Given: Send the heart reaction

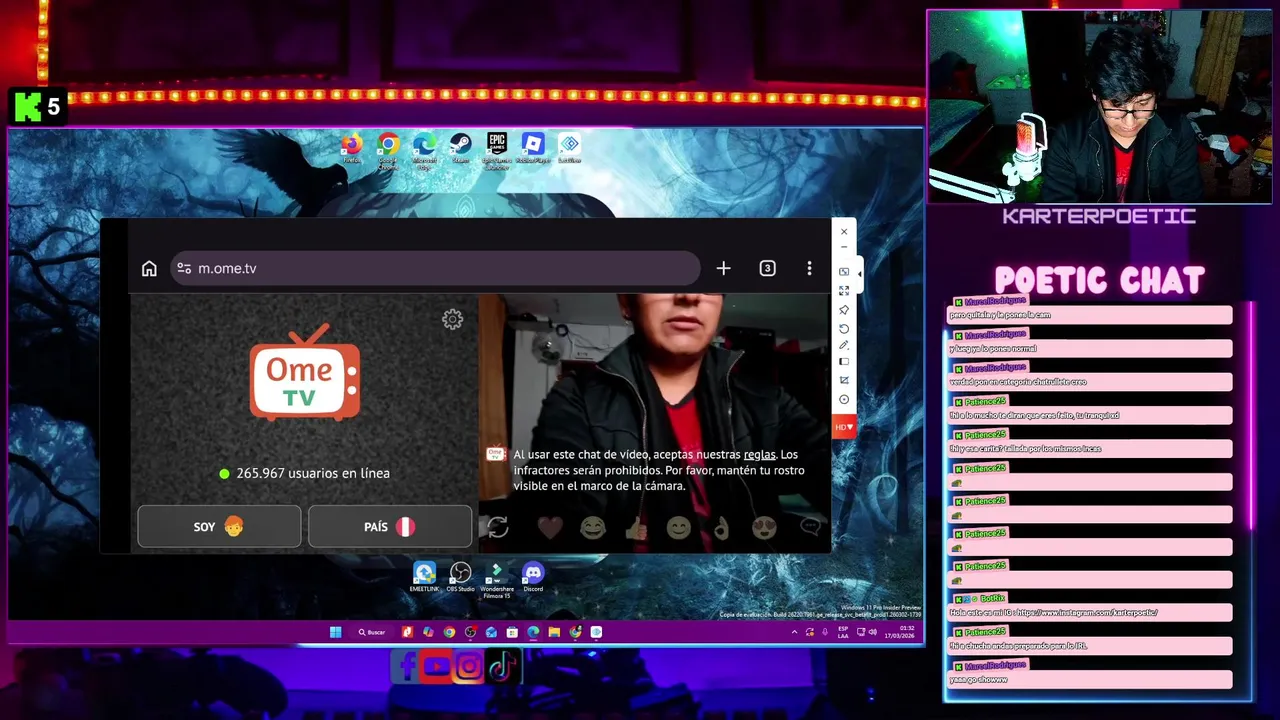Looking at the screenshot, I should (x=549, y=527).
